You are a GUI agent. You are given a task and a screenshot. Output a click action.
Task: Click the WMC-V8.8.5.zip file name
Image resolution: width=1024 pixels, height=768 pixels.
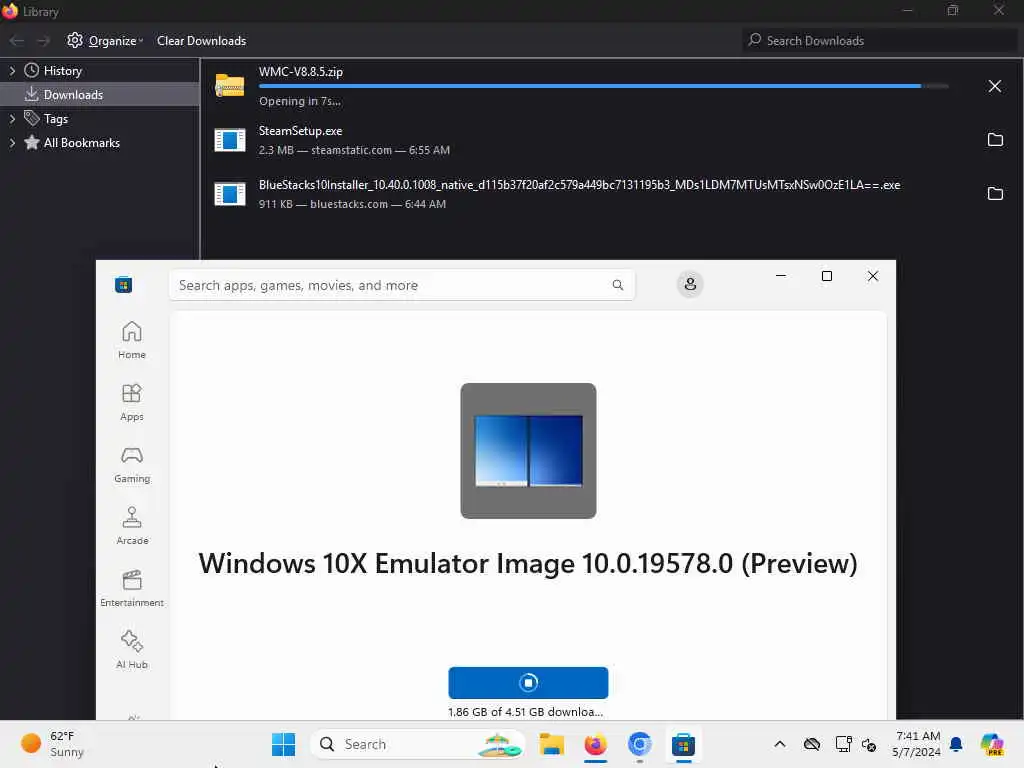point(300,72)
